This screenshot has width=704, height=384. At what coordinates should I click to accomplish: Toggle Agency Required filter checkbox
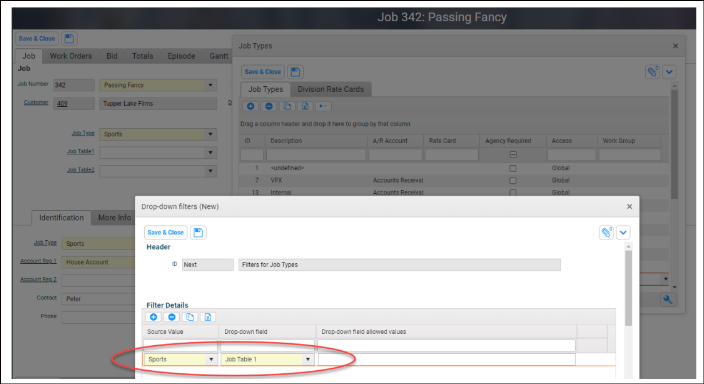click(x=513, y=154)
